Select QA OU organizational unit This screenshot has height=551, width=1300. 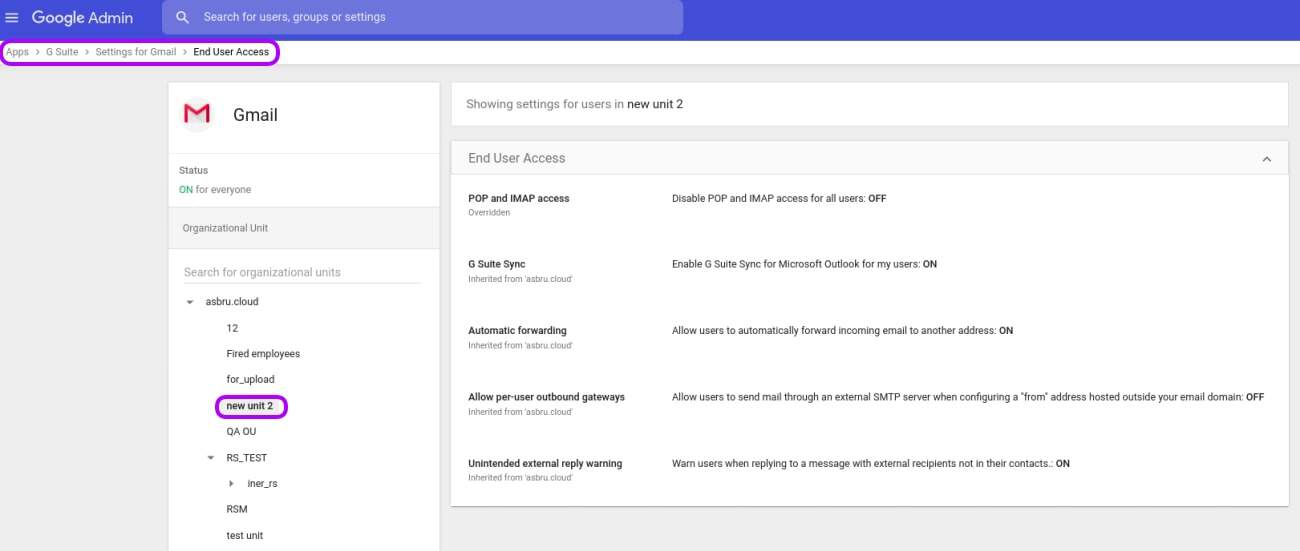tap(242, 432)
